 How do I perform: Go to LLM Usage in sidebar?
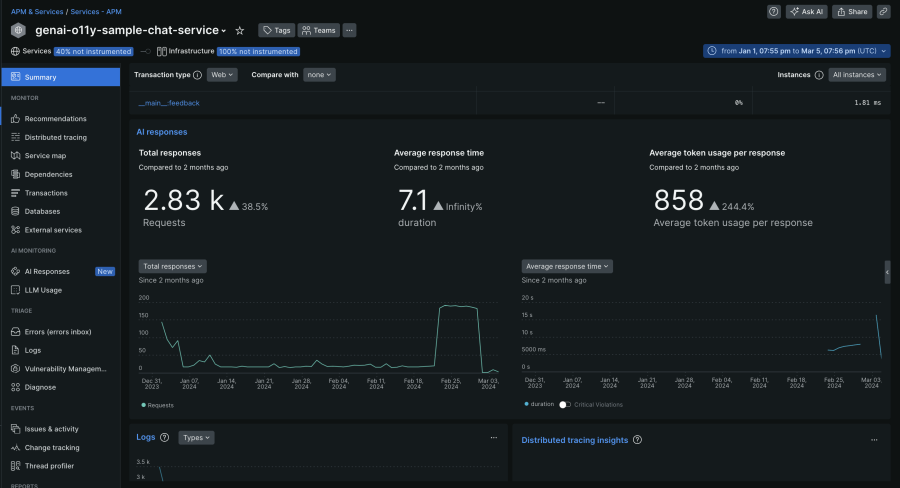(43, 290)
